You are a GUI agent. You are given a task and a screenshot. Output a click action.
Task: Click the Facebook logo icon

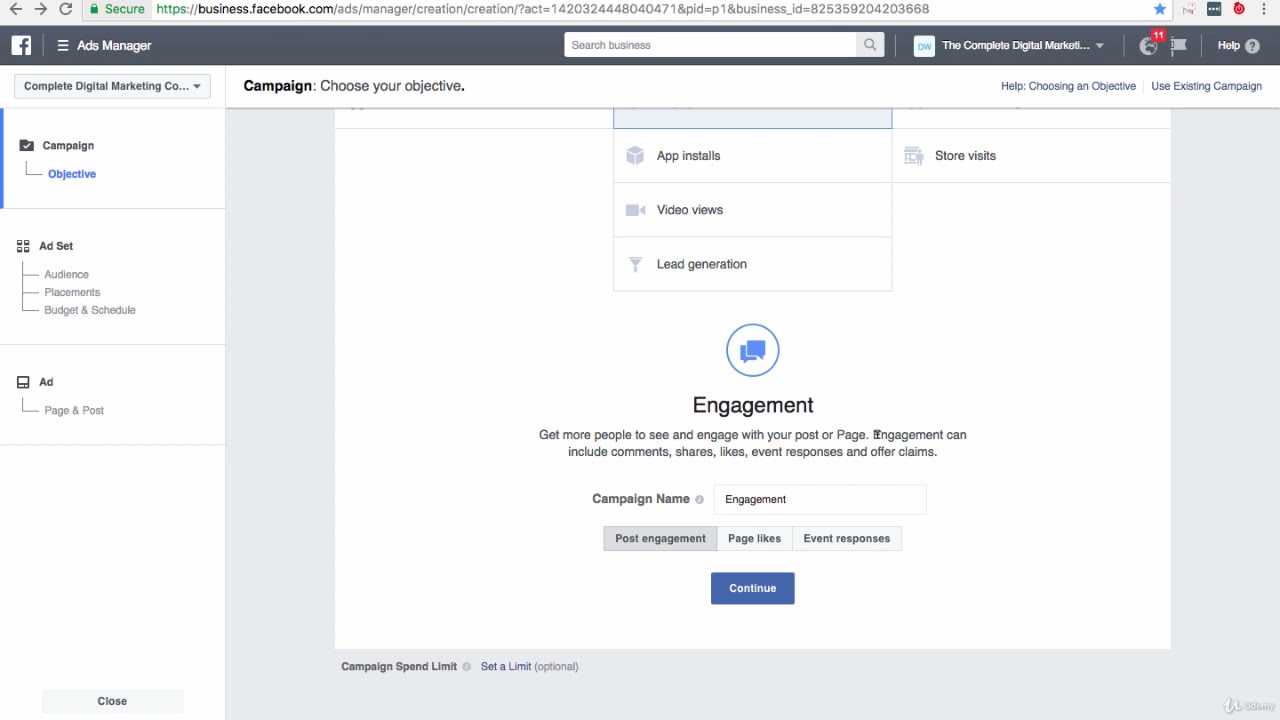[x=21, y=45]
